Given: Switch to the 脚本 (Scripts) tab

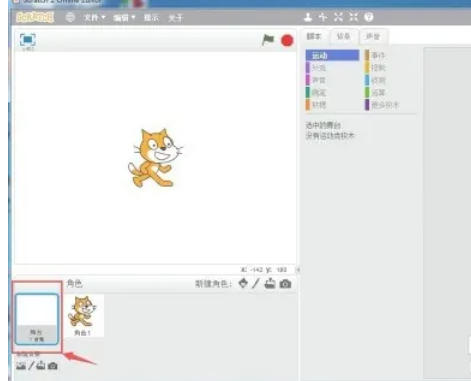Looking at the screenshot, I should [x=314, y=36].
